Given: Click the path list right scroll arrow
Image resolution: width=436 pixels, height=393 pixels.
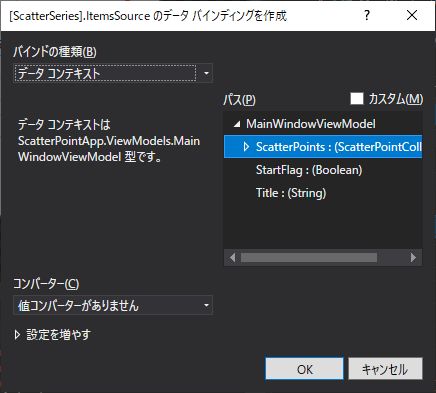Looking at the screenshot, I should (x=413, y=257).
